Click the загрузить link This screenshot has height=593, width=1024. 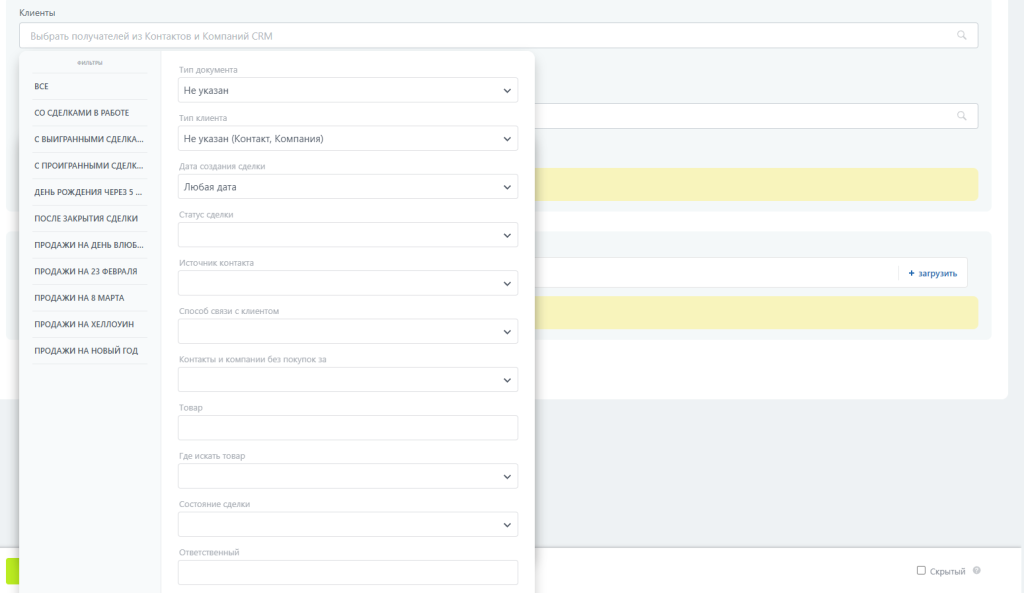tap(937, 273)
